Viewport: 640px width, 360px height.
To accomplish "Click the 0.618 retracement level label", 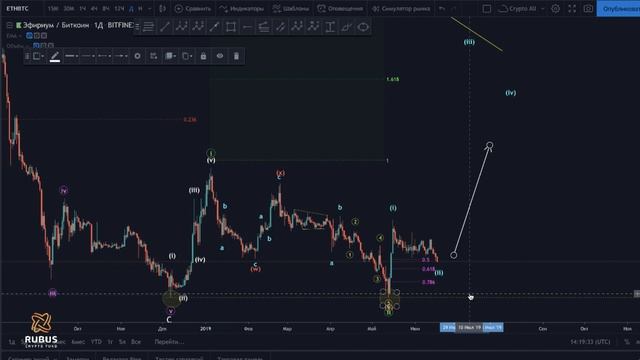I will tap(428, 269).
